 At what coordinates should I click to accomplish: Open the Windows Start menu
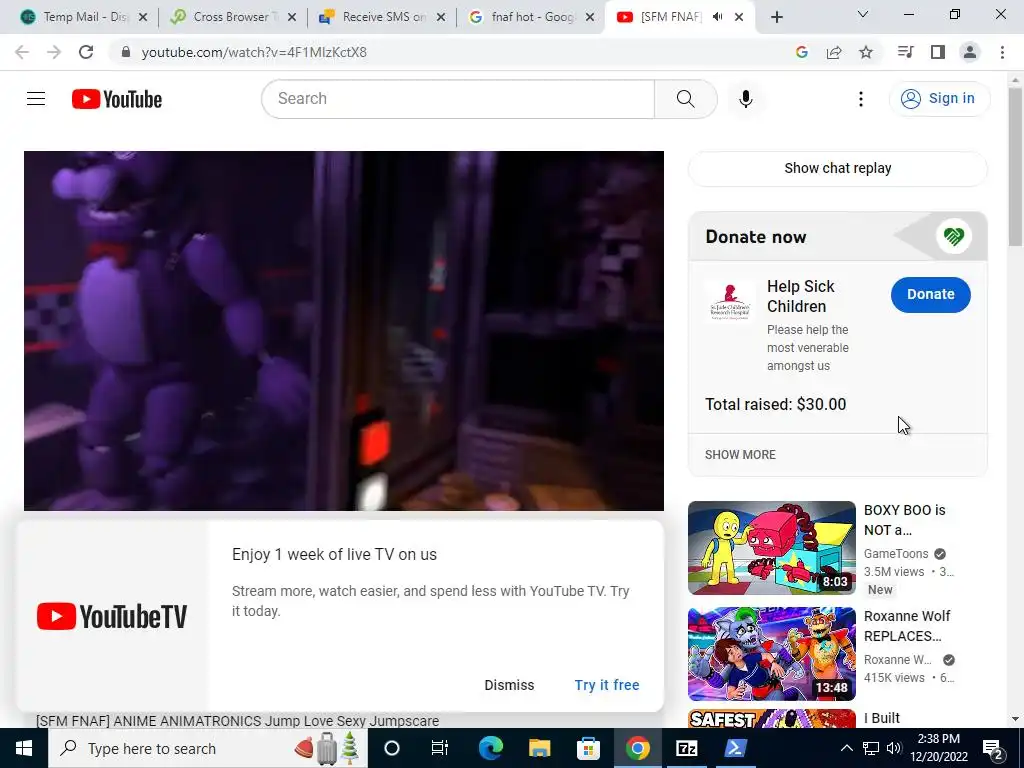tap(24, 748)
